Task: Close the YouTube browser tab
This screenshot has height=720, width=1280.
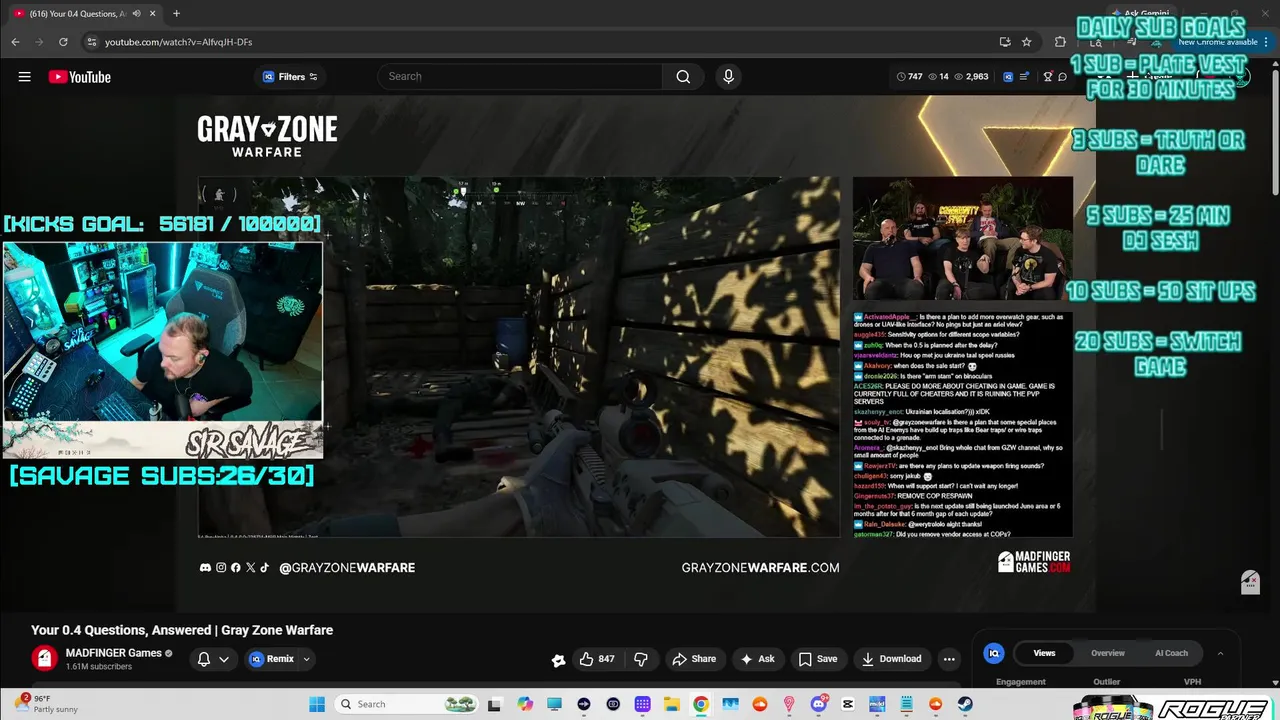Action: pos(152,13)
